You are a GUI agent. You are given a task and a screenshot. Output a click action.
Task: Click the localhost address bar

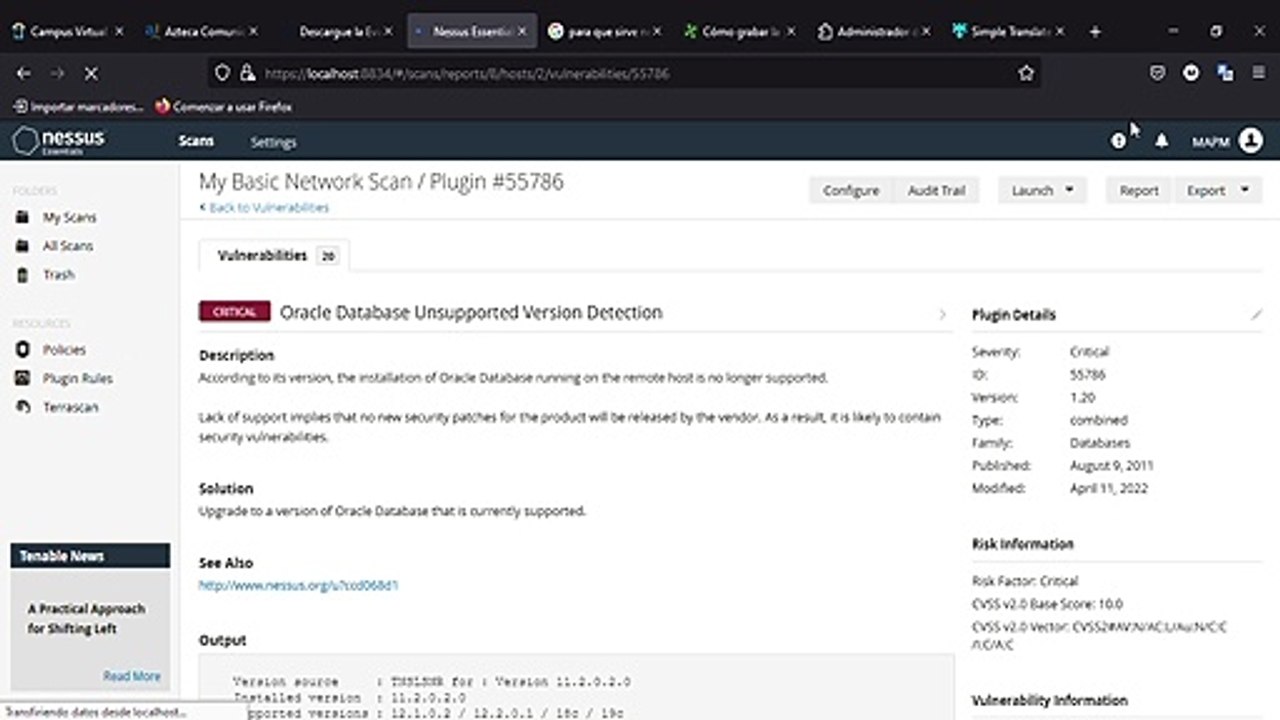point(625,73)
